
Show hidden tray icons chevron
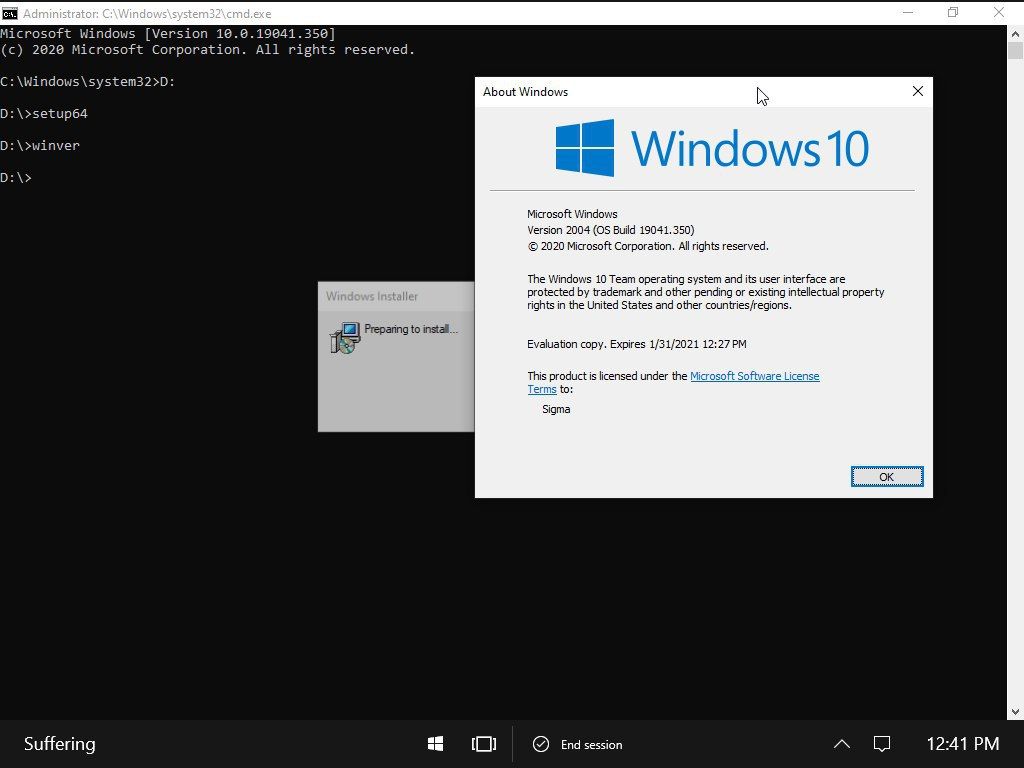click(x=842, y=744)
